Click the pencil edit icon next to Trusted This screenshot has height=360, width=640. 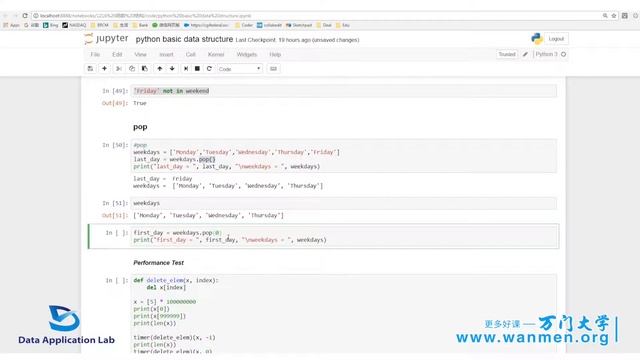point(525,54)
